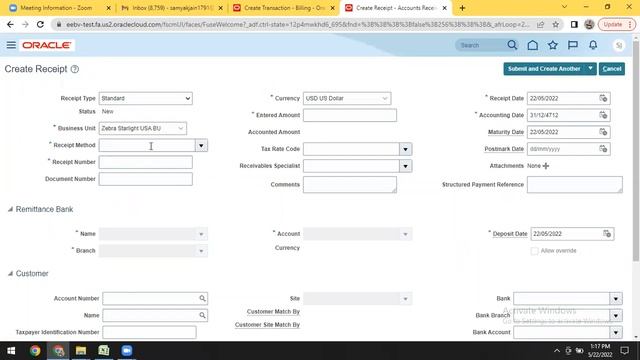The width and height of the screenshot is (640, 360).
Task: Open the Accounting Date calendar picker
Action: [603, 115]
